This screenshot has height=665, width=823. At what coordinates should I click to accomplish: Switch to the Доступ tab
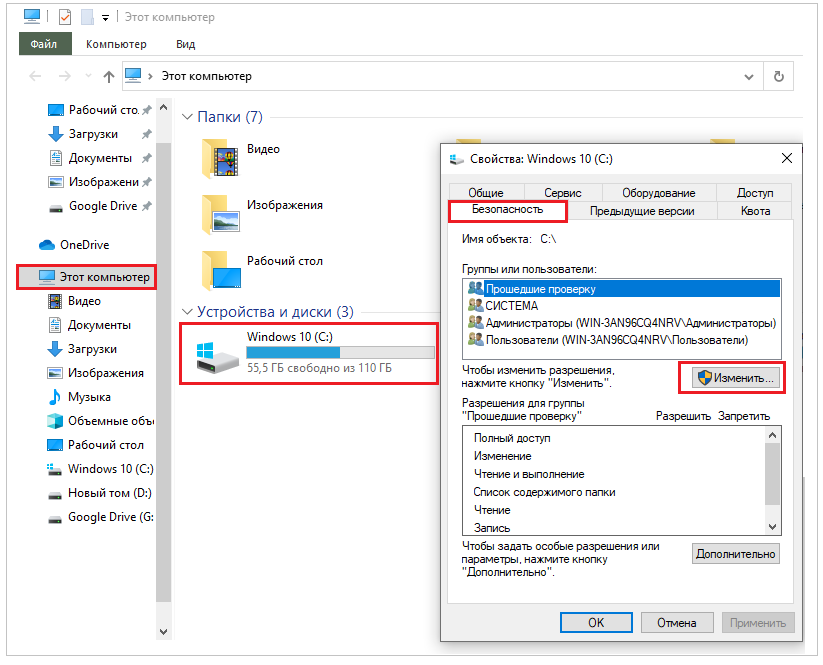[x=755, y=193]
